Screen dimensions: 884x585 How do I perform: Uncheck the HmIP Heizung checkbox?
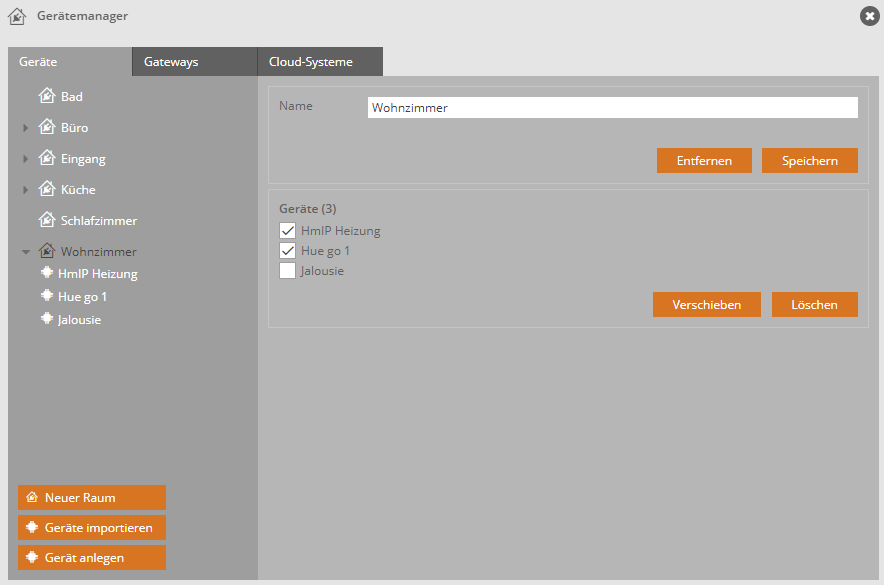pos(287,231)
